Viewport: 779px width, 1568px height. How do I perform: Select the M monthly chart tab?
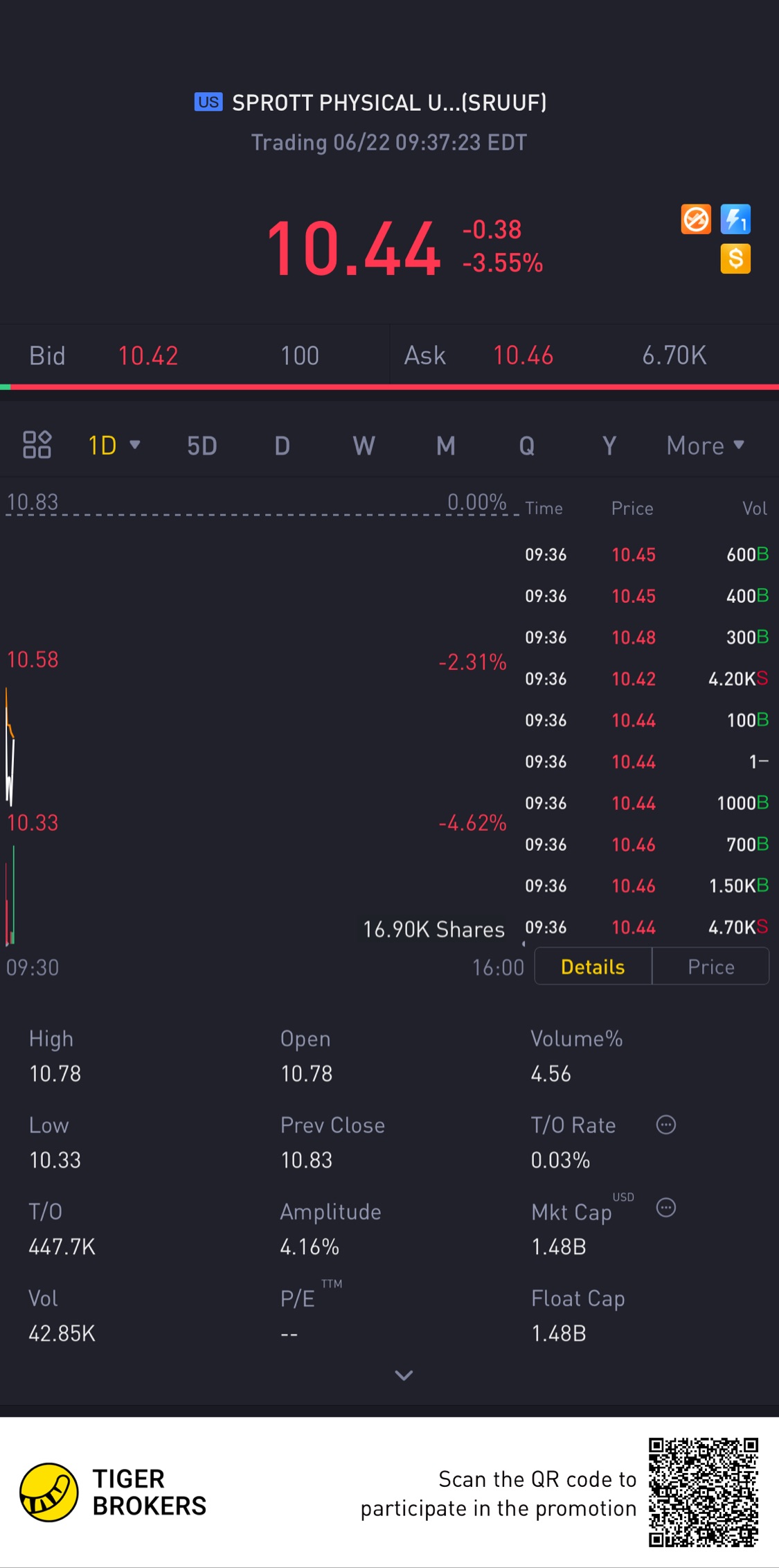(x=446, y=446)
